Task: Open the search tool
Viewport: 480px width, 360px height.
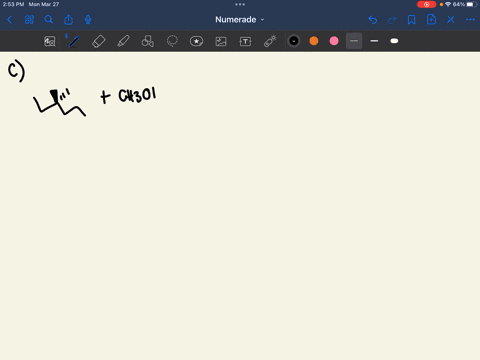Action: pos(49,20)
